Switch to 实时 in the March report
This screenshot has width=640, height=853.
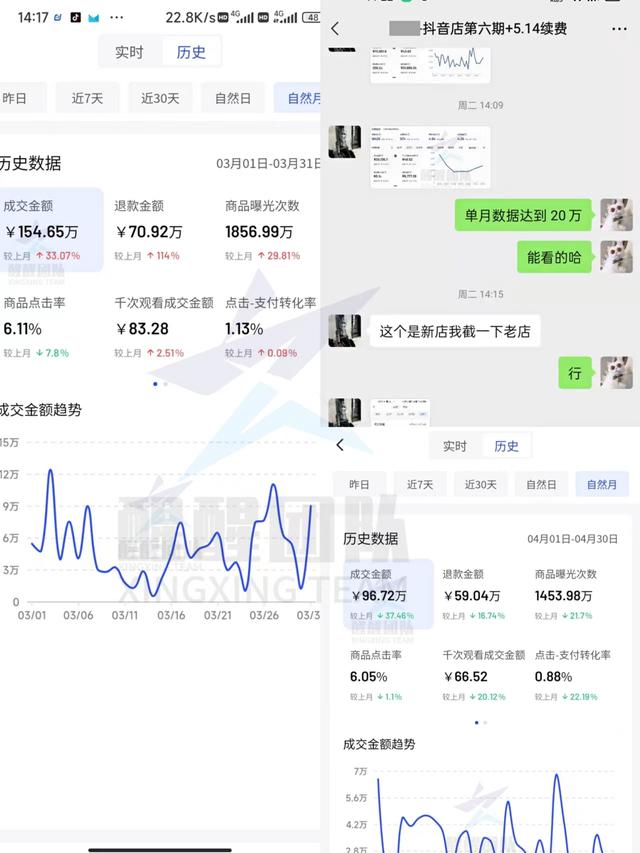pyautogui.click(x=129, y=52)
